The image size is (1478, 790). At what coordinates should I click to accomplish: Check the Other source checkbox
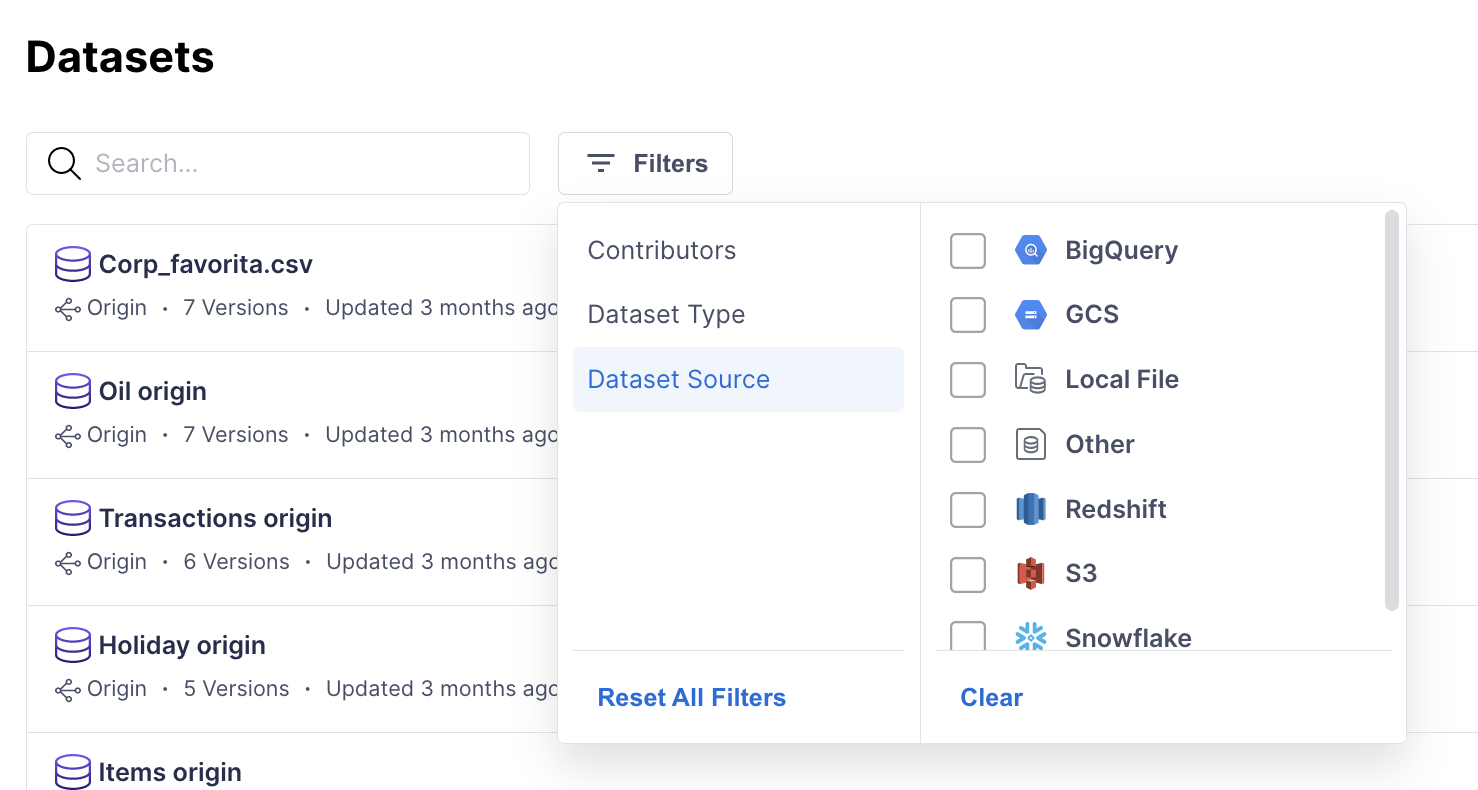tap(967, 445)
